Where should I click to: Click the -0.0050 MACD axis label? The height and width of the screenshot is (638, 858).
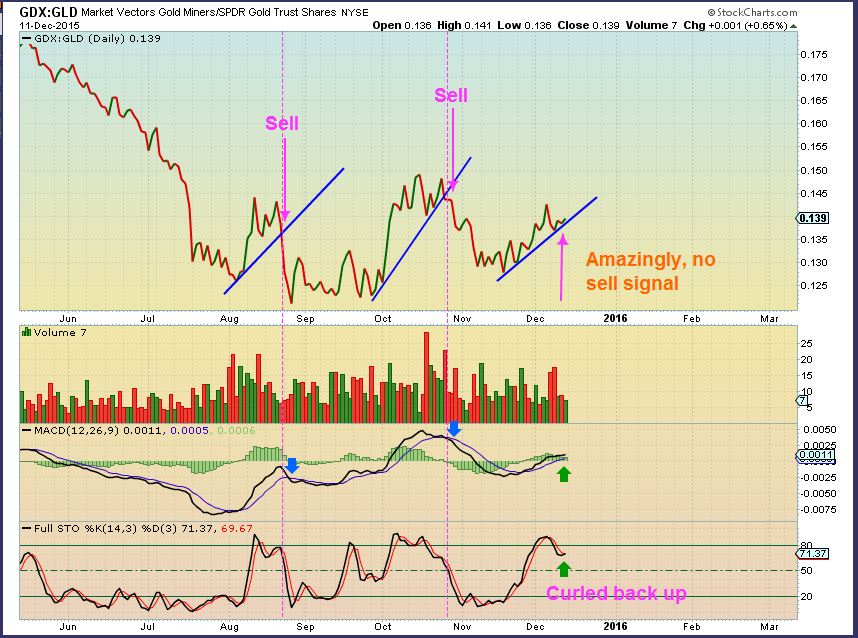[x=818, y=494]
